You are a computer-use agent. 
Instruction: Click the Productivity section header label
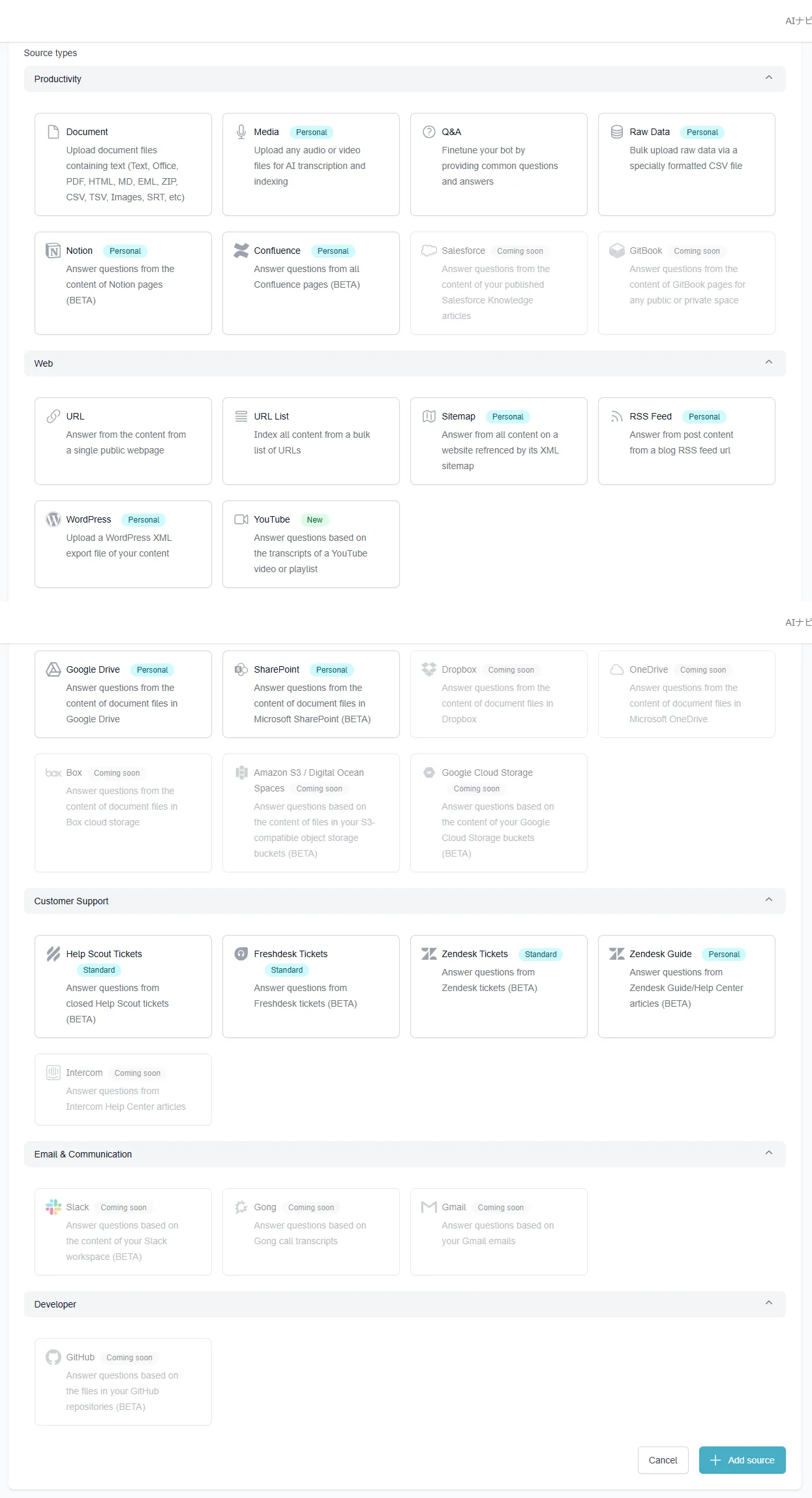pos(57,79)
